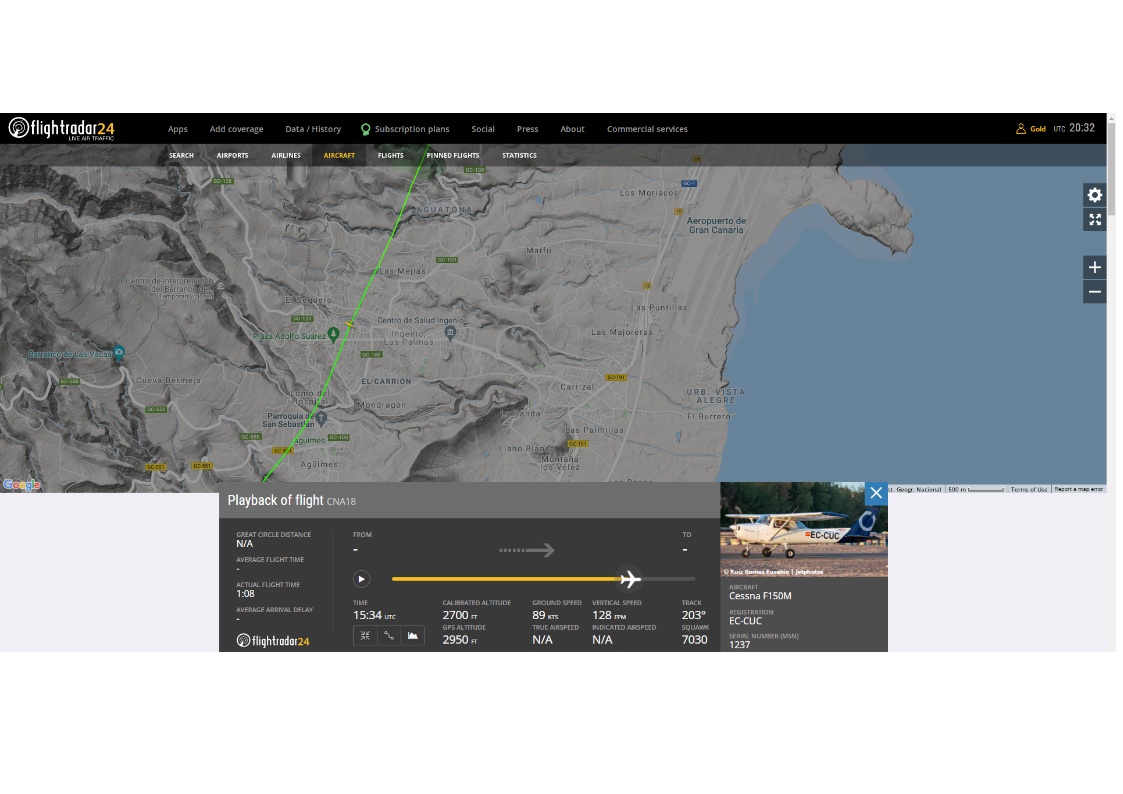The height and width of the screenshot is (794, 1123).
Task: Click the CNA18 flight callsign
Action: tap(341, 501)
